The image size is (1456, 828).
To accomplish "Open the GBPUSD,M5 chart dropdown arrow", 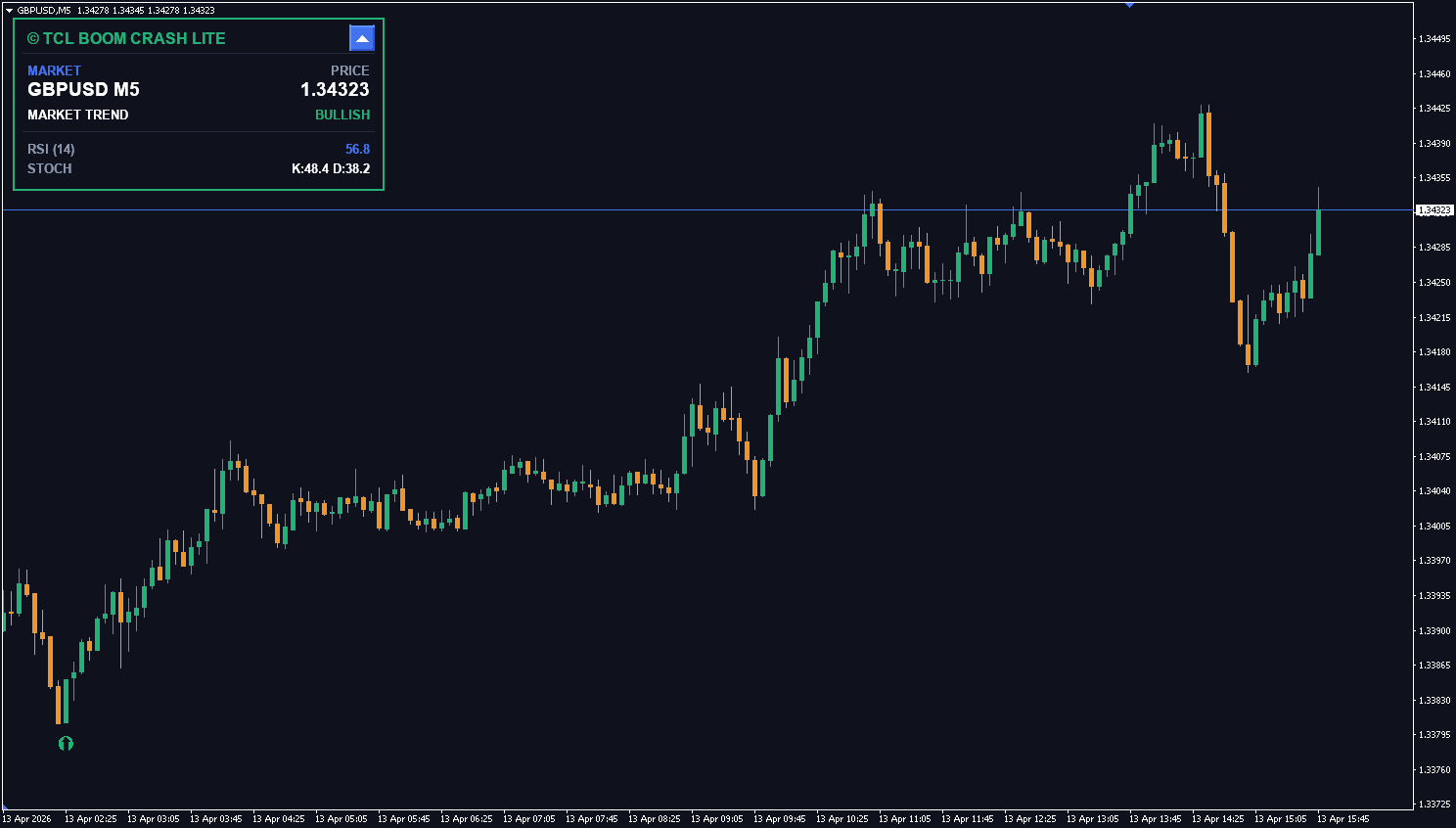I will 9,10.
